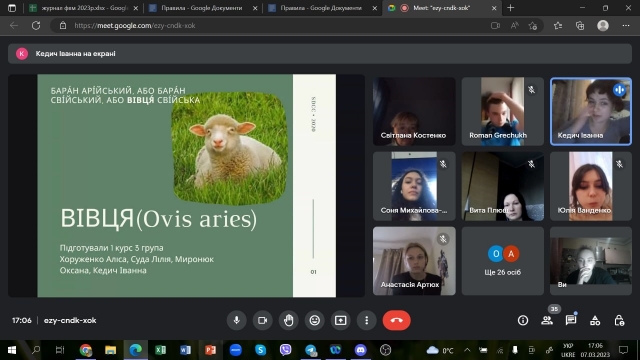Raise your hand in the meeting
The image size is (640, 360).
point(289,320)
